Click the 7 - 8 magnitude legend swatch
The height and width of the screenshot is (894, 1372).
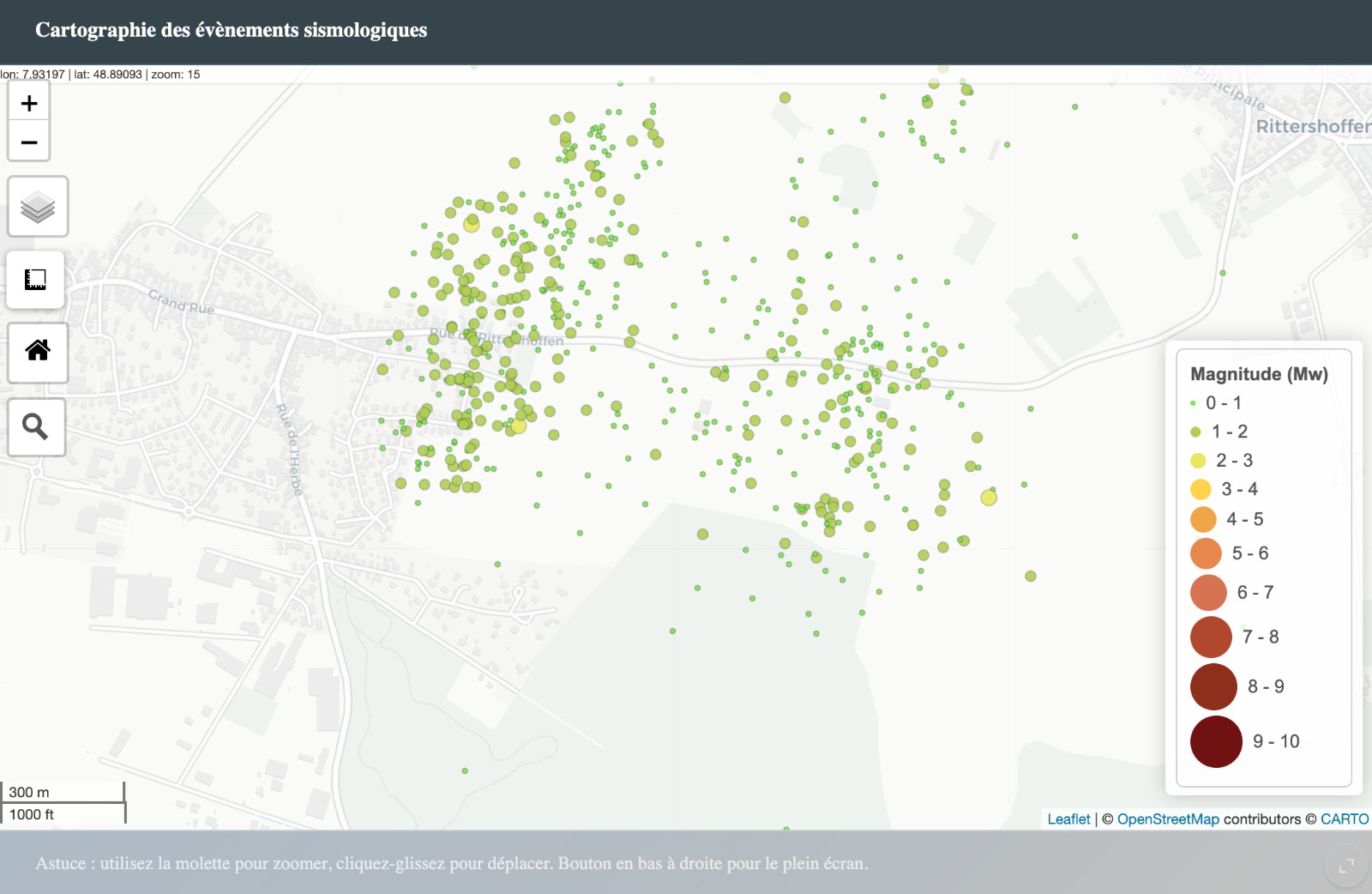pyautogui.click(x=1211, y=637)
